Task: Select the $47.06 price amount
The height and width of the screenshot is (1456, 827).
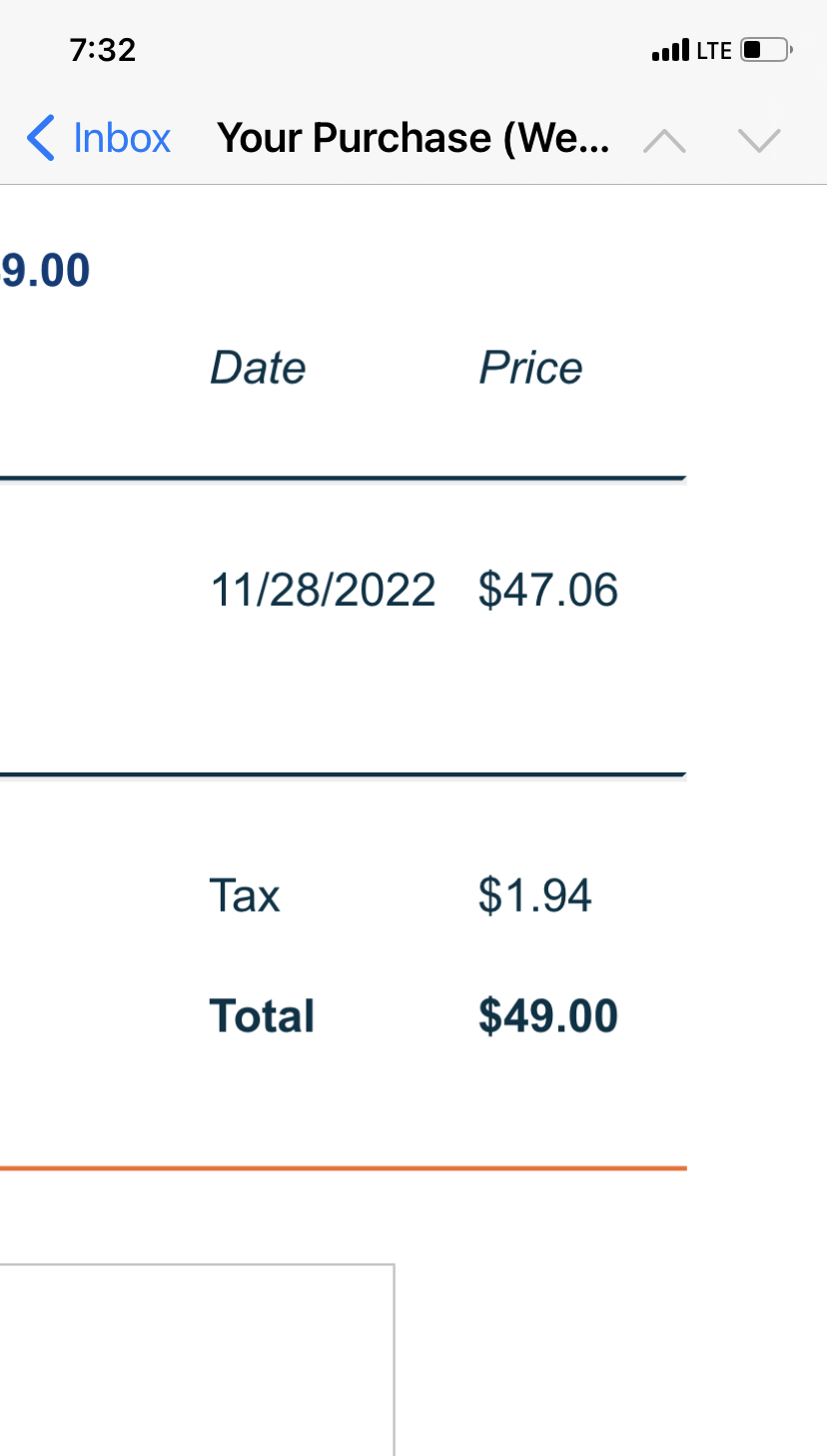Action: pyautogui.click(x=548, y=590)
